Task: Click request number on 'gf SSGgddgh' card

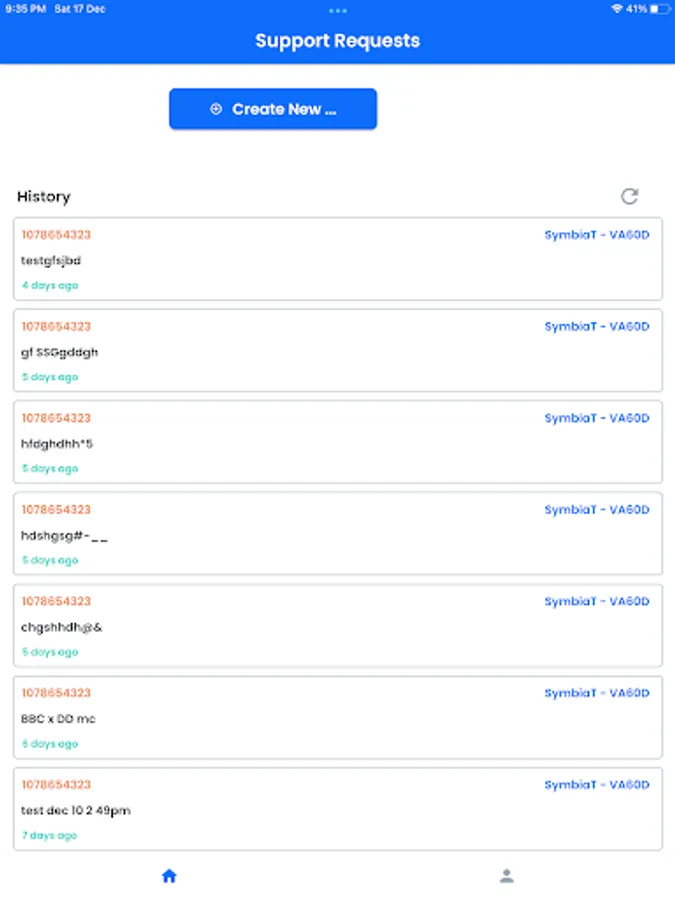Action: point(56,327)
